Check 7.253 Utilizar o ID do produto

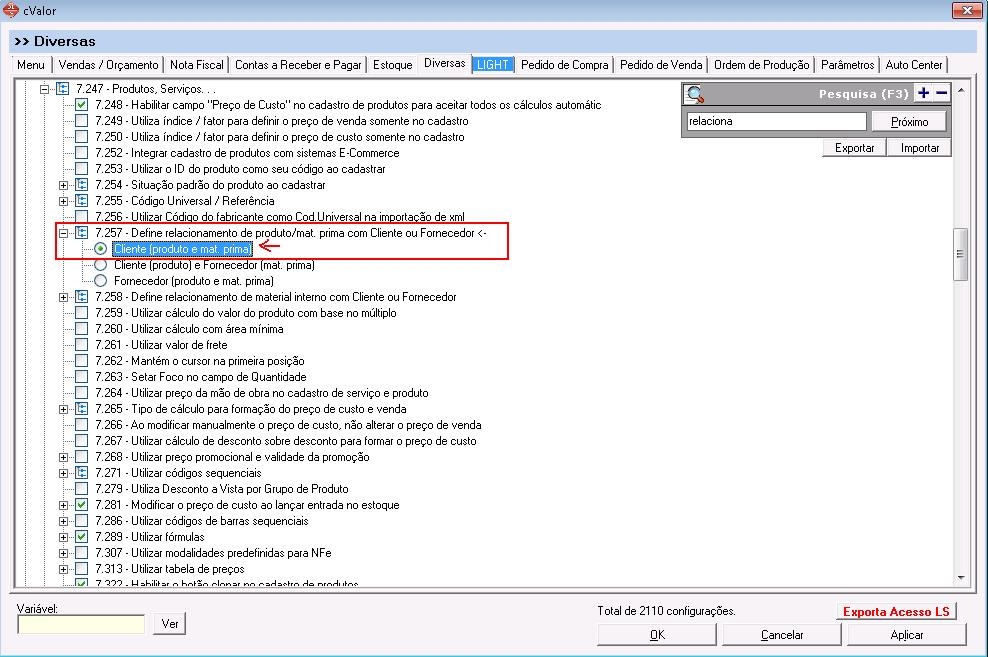[x=82, y=169]
